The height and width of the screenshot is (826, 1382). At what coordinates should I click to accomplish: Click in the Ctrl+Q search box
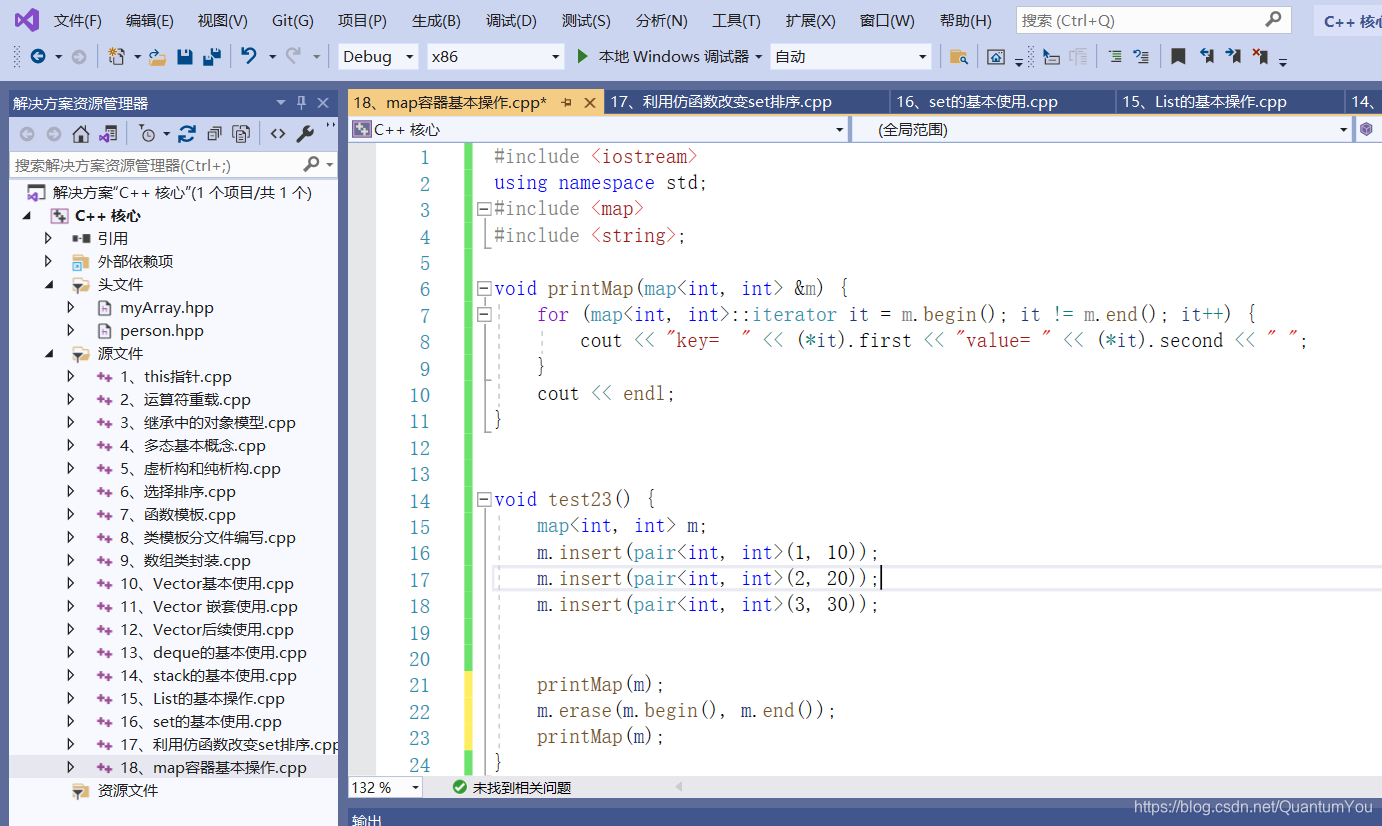[x=1153, y=20]
